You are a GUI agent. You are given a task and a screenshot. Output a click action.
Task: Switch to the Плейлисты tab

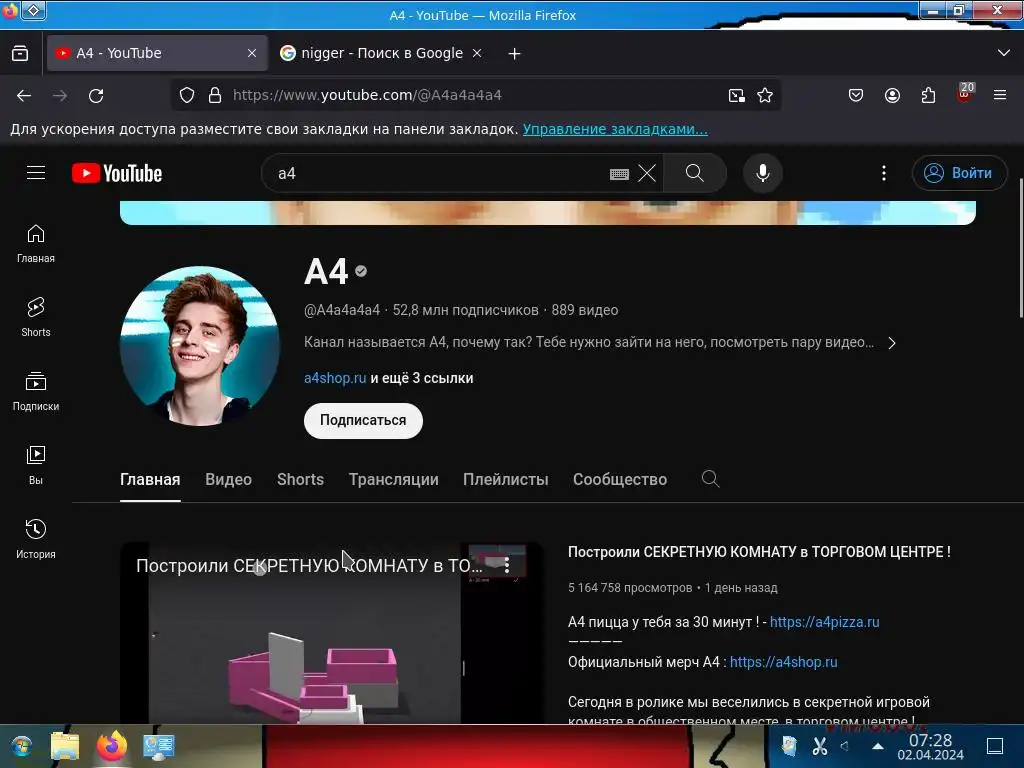(x=505, y=479)
